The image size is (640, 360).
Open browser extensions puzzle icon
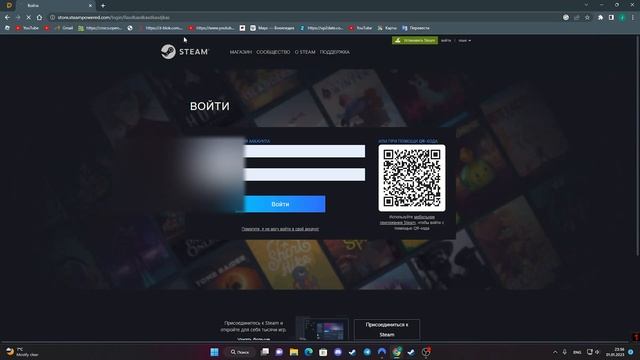[x=600, y=18]
